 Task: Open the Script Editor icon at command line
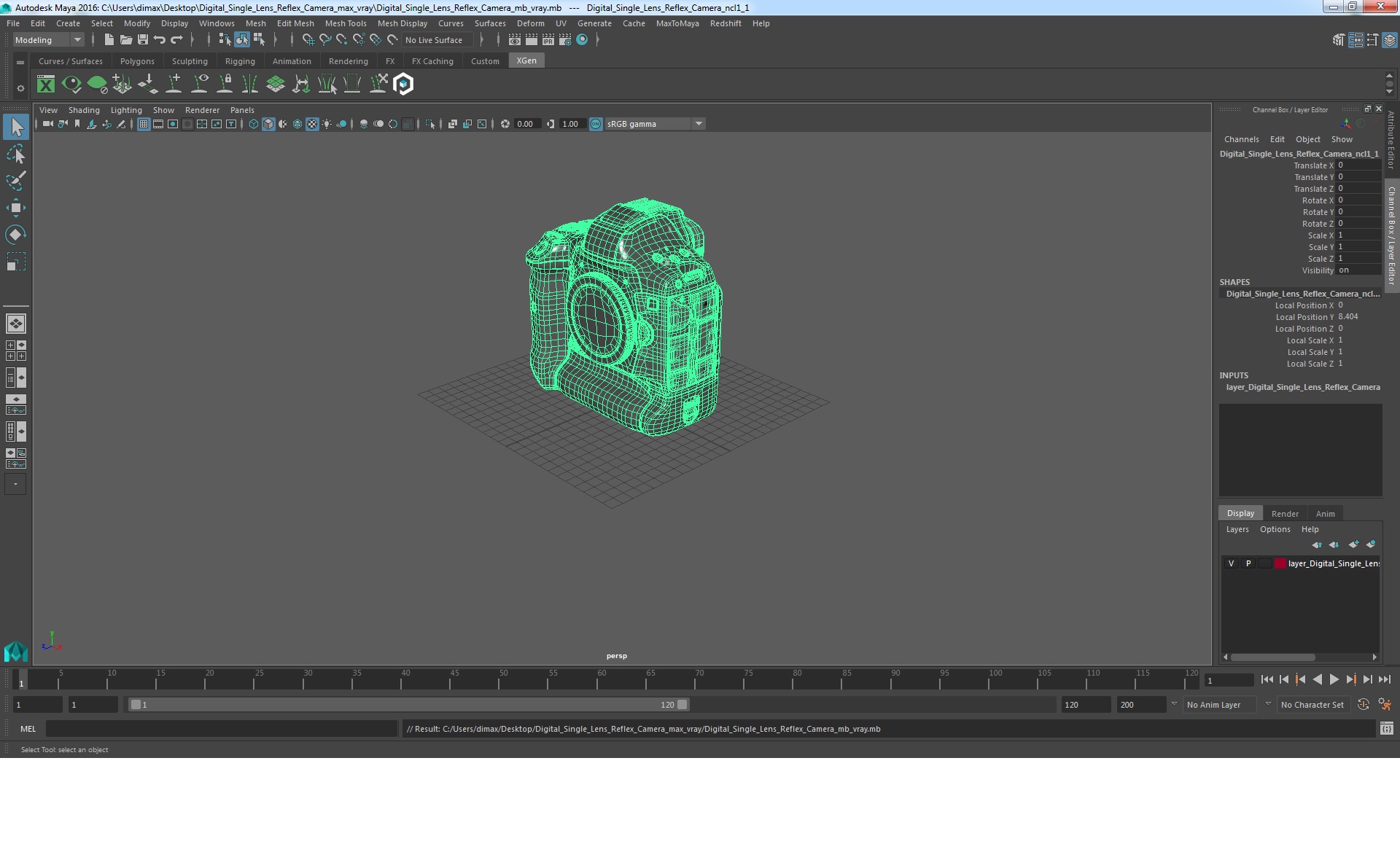click(1386, 728)
